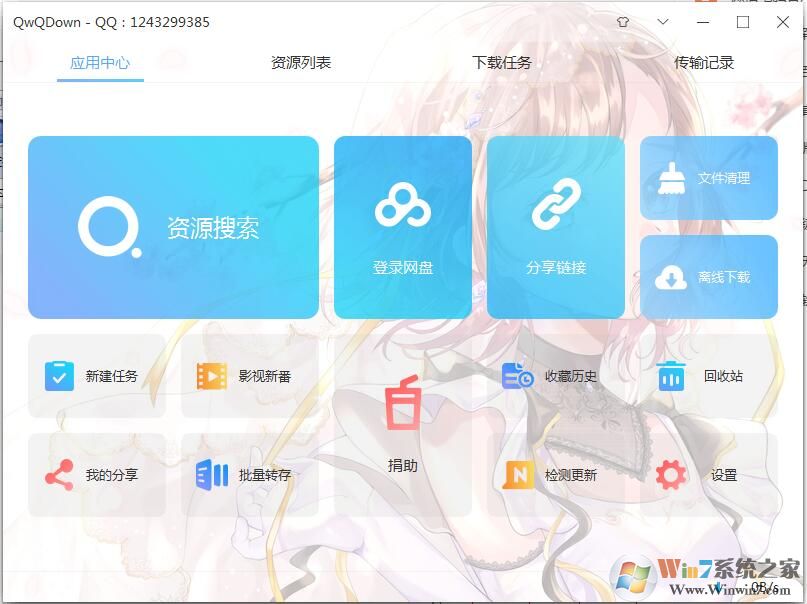Click the shirt-shaped skin theme icon
Image resolution: width=807 pixels, height=604 pixels.
622,21
